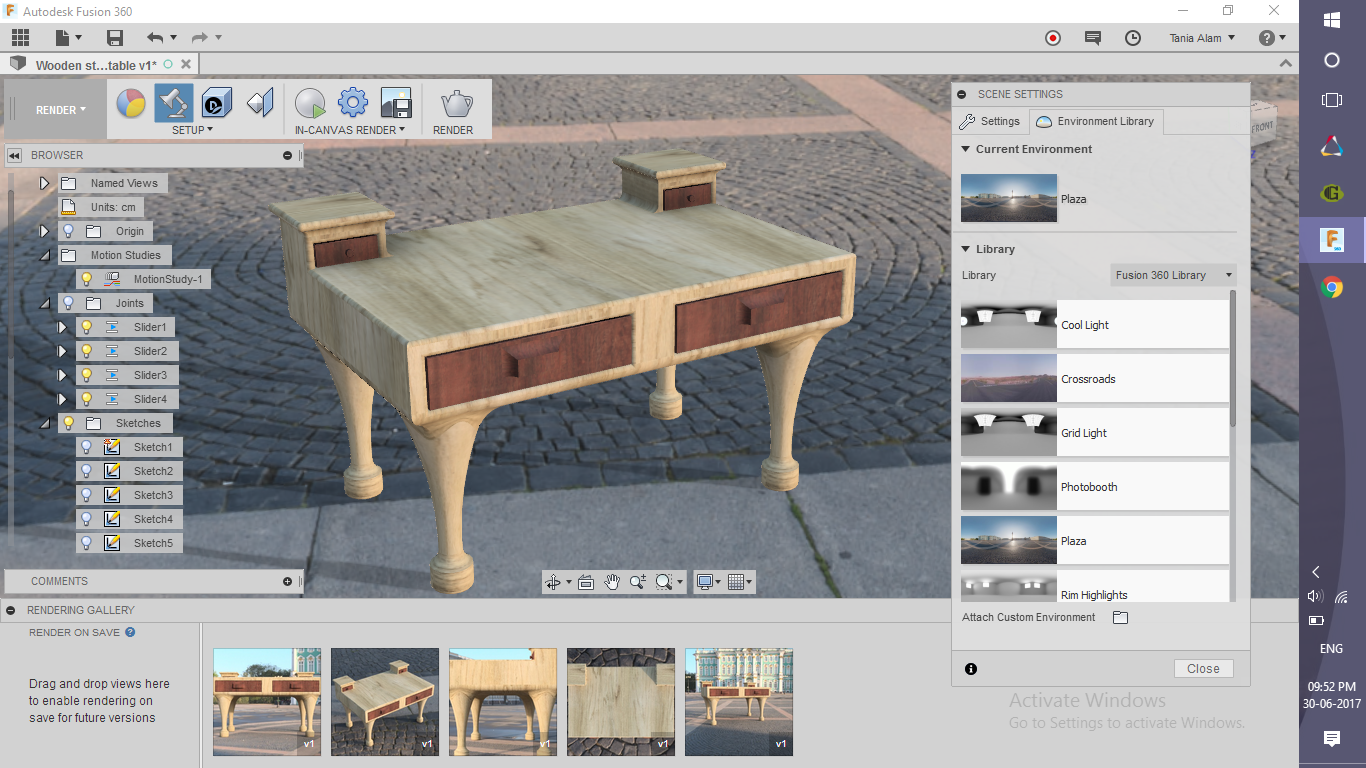Collapse the Browser panel arrows
The height and width of the screenshot is (768, 1366).
pos(15,155)
